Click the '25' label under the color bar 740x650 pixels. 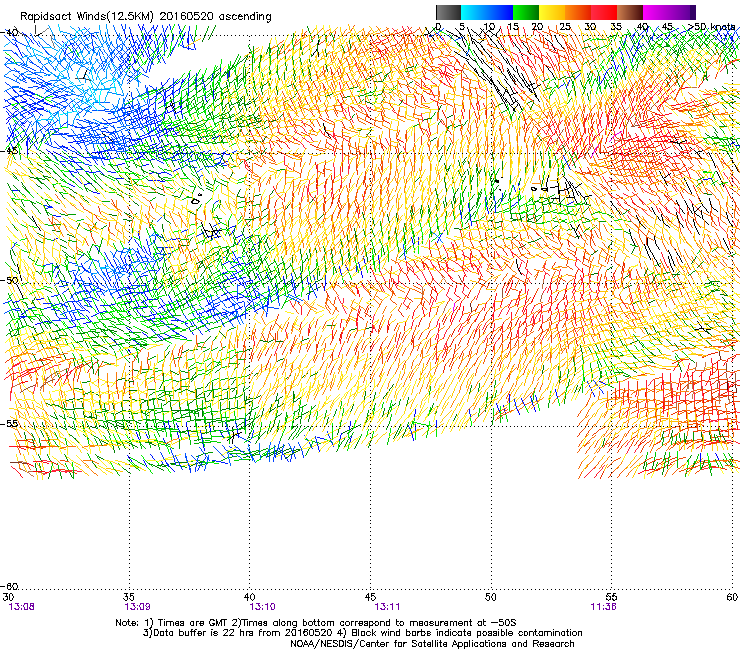click(x=565, y=27)
